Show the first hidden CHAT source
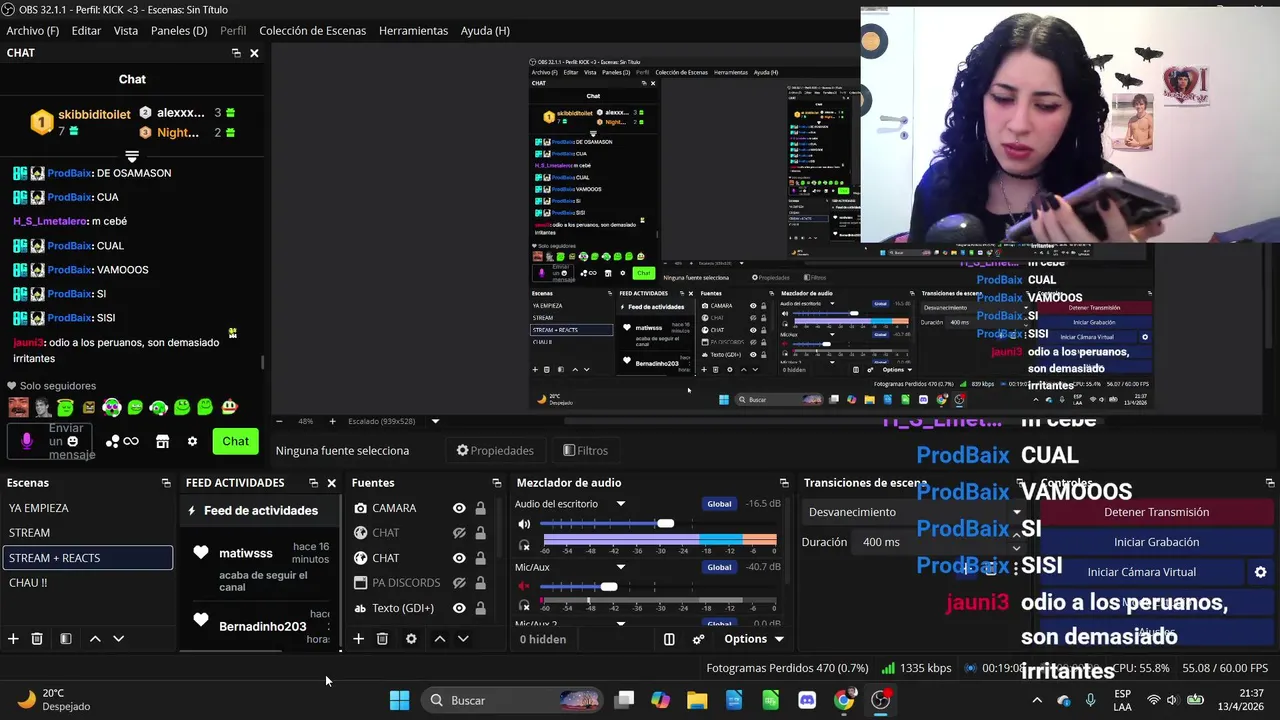Image resolution: width=1280 pixels, height=720 pixels. coord(459,533)
